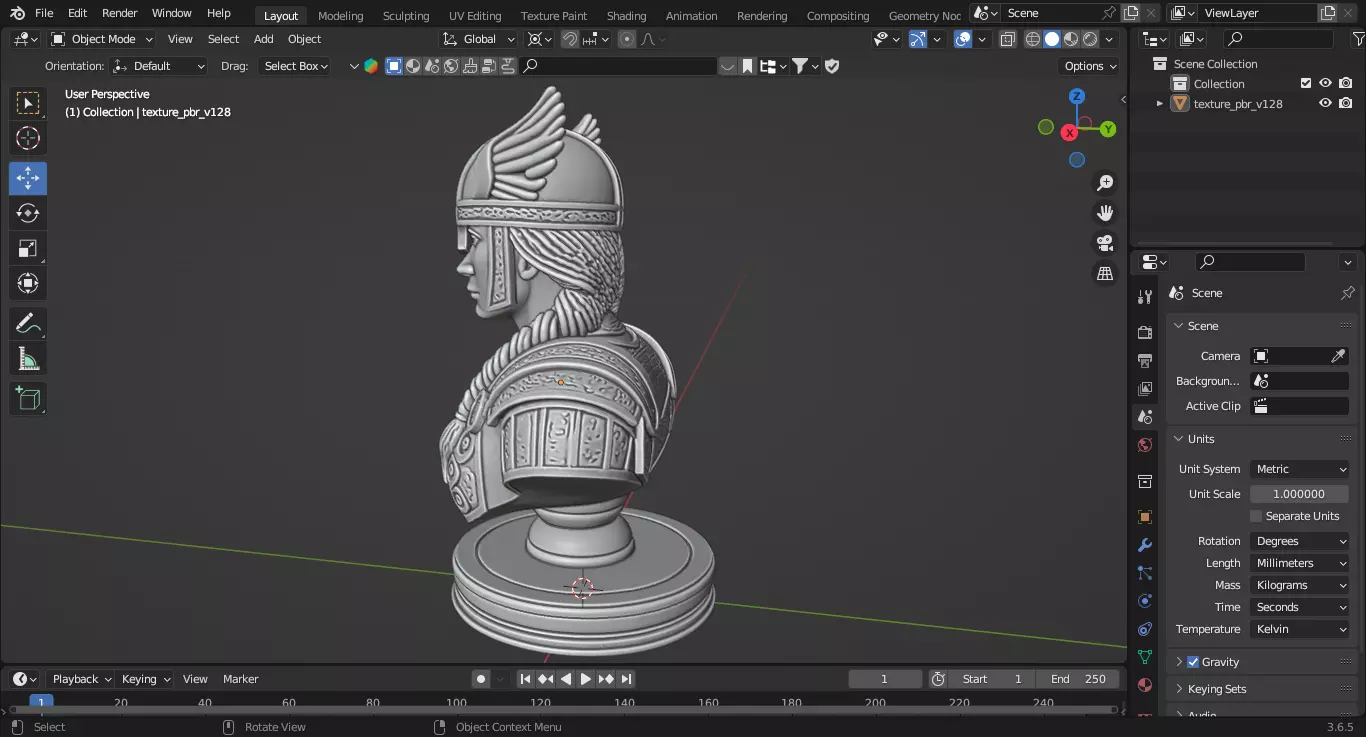Open the World properties tab
1366x737 pixels.
click(x=1145, y=445)
